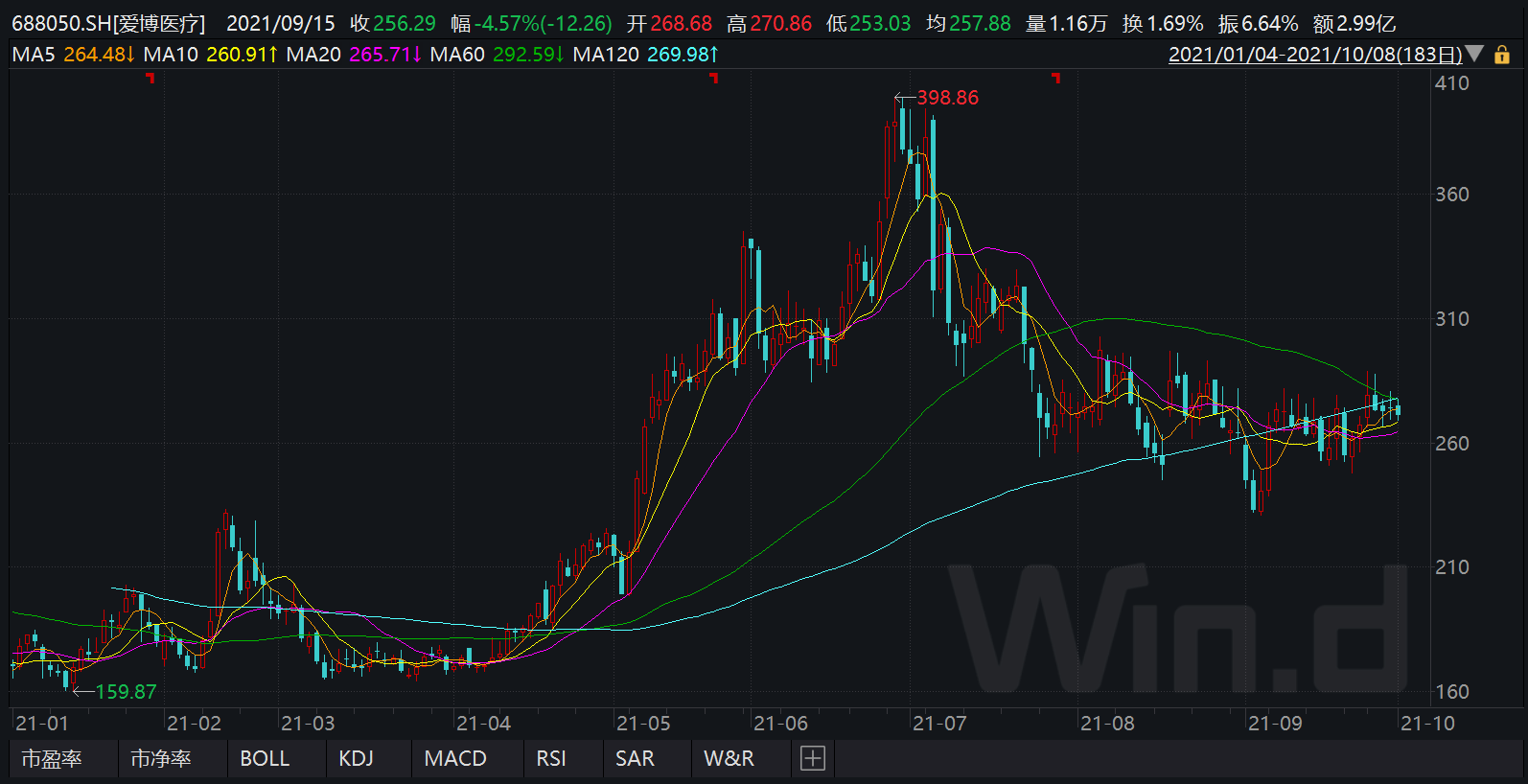Click the 21-01 time axis label
Viewport: 1528px width, 784px height.
click(42, 724)
